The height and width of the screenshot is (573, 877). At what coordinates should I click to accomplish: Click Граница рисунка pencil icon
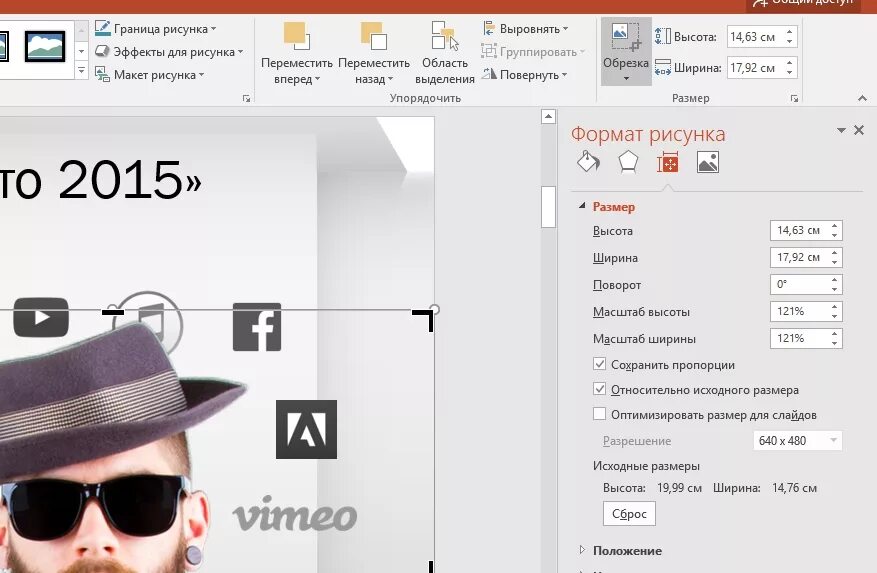(102, 28)
